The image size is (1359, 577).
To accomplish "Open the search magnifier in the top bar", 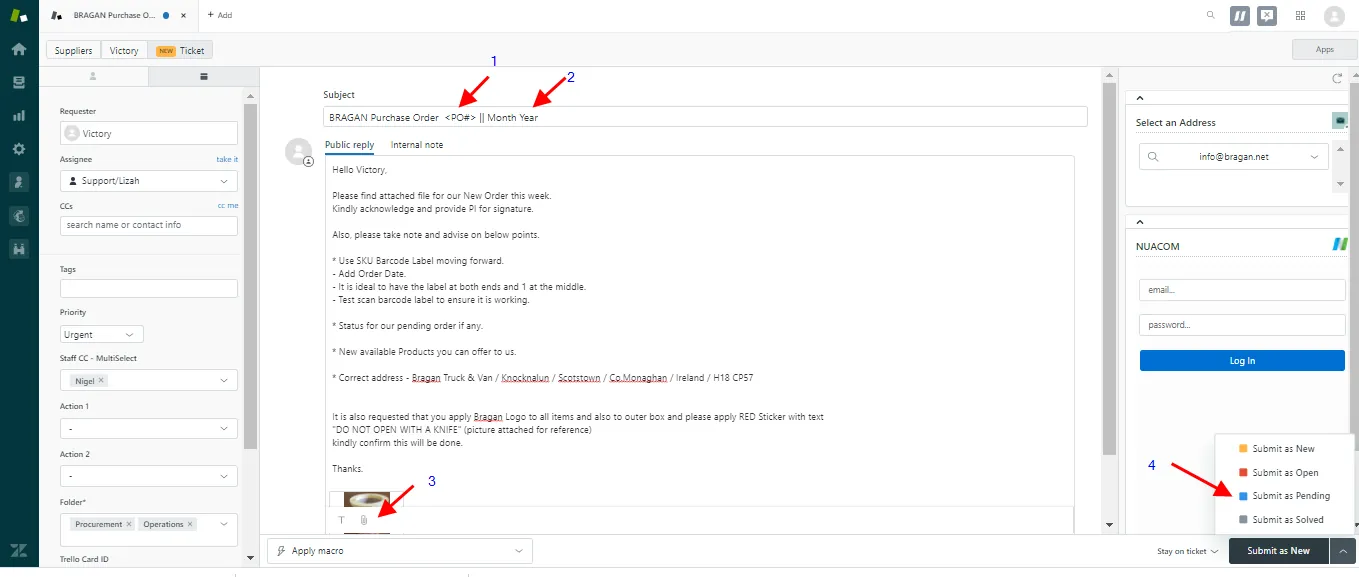I will (x=1211, y=15).
